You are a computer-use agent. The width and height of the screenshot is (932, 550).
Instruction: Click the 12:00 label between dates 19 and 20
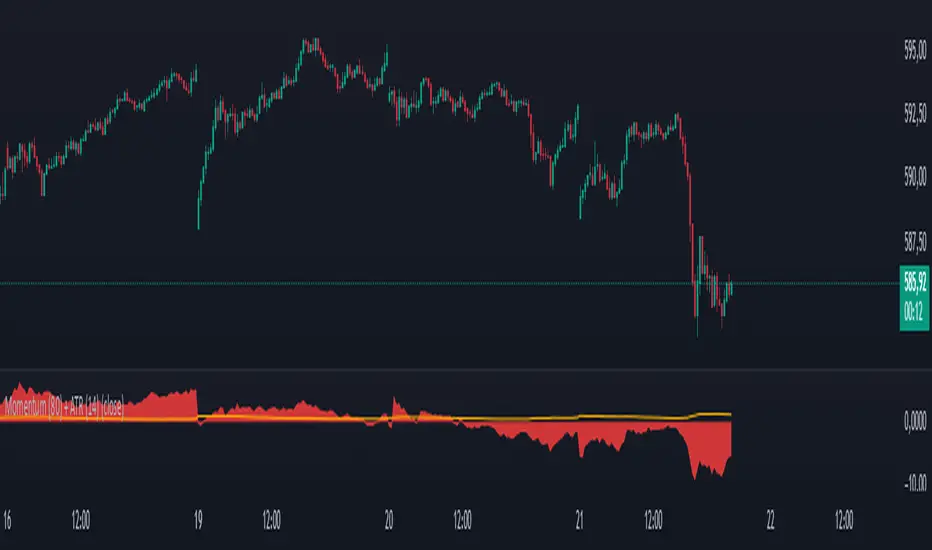pos(271,520)
